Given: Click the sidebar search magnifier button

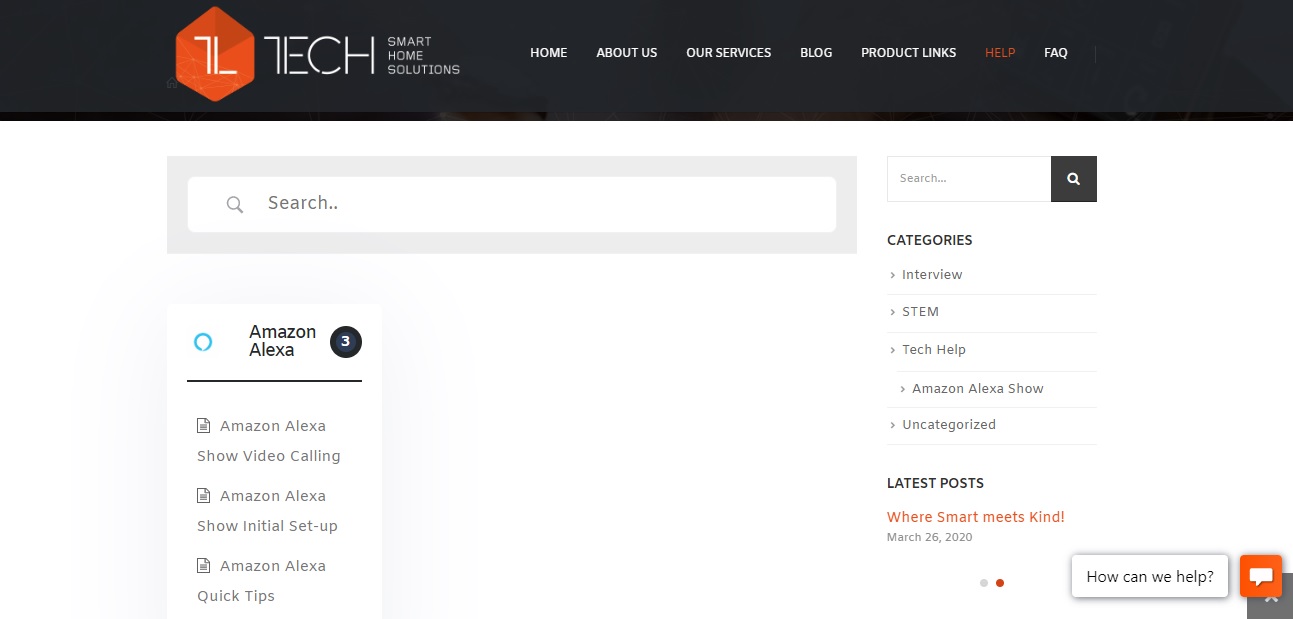Looking at the screenshot, I should click(1073, 179).
